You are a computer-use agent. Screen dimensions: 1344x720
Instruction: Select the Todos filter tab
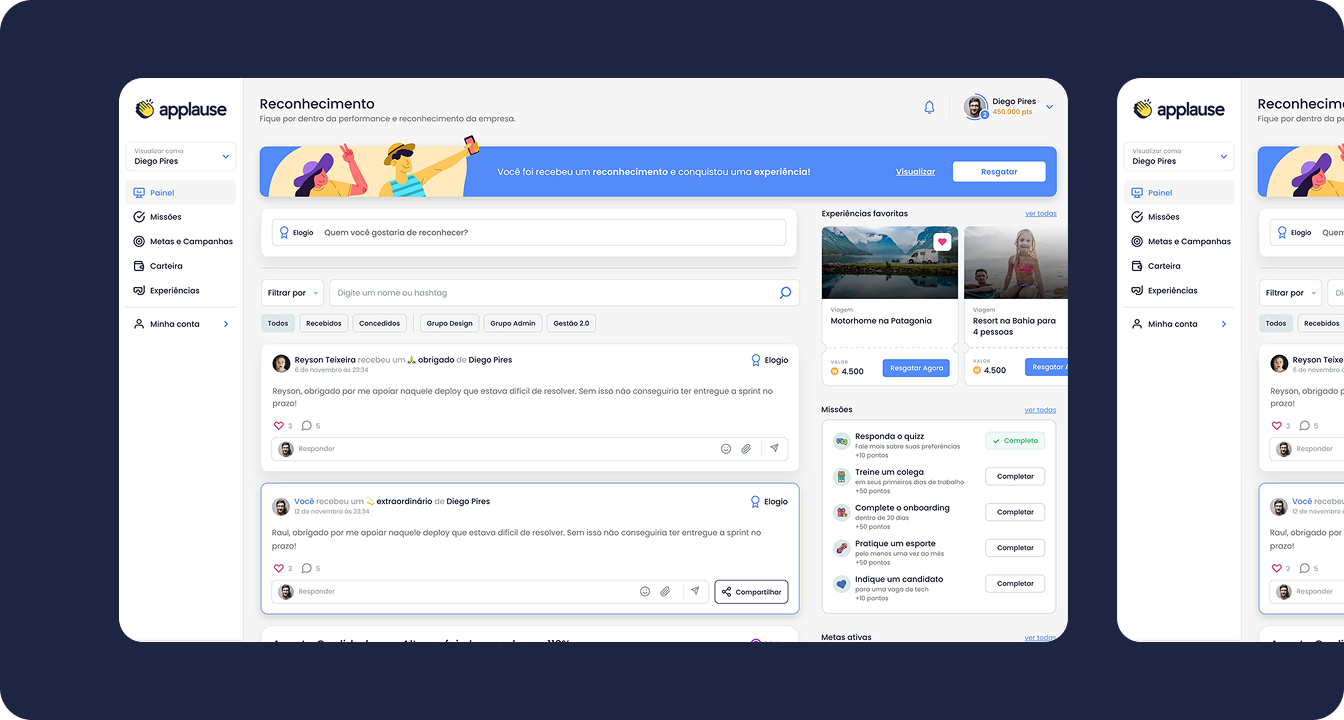pyautogui.click(x=278, y=323)
